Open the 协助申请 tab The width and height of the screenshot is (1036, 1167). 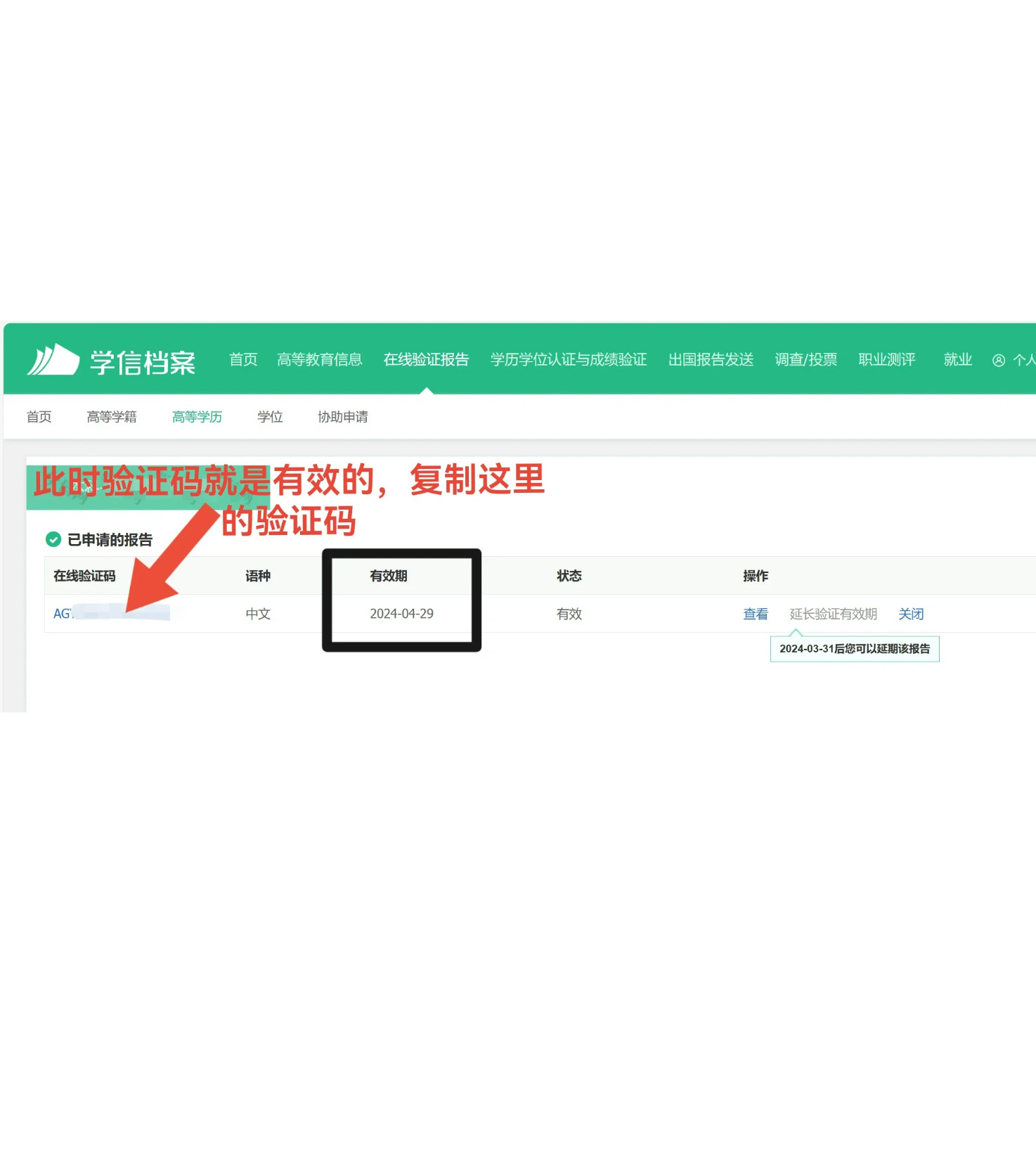coord(343,417)
